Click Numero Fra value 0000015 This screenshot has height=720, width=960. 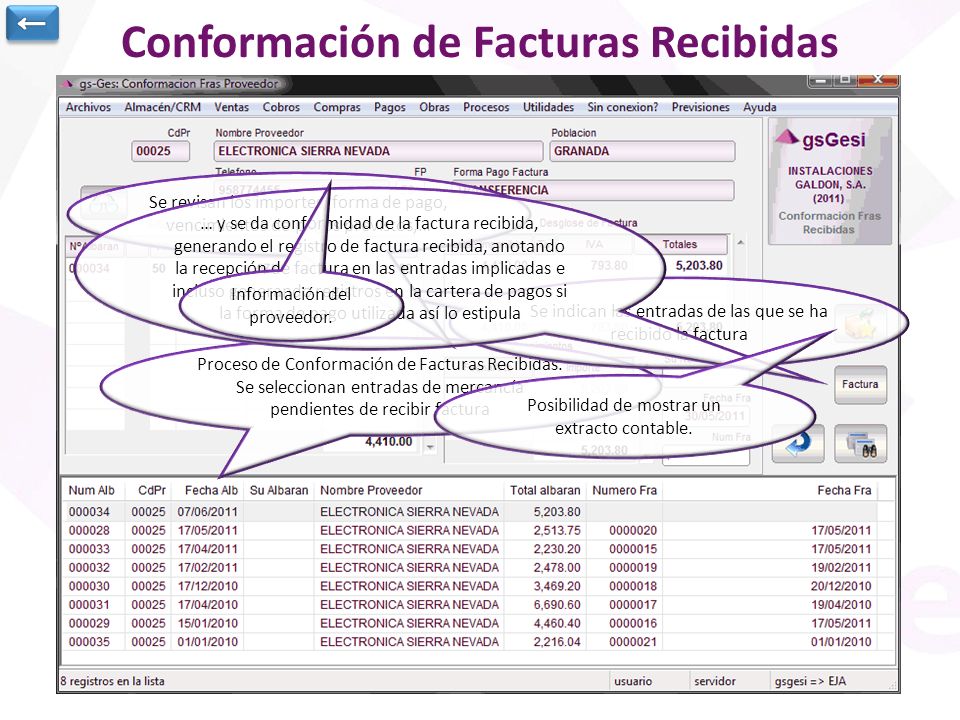(633, 549)
